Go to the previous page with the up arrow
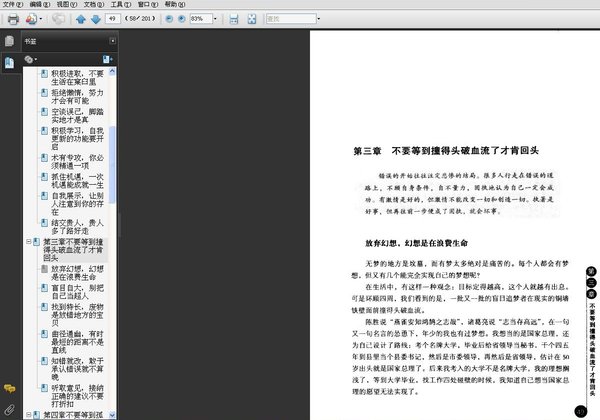 pyautogui.click(x=80, y=19)
